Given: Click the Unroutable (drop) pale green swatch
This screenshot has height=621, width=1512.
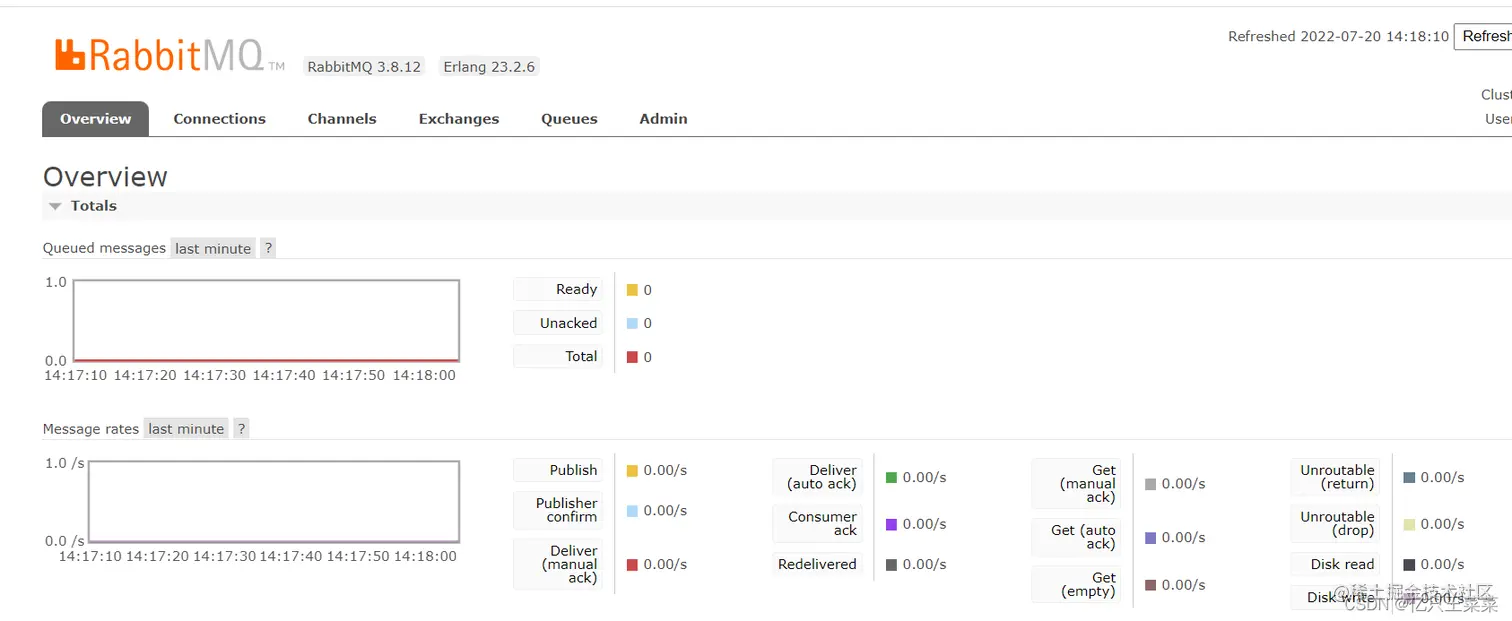Looking at the screenshot, I should coord(1409,524).
